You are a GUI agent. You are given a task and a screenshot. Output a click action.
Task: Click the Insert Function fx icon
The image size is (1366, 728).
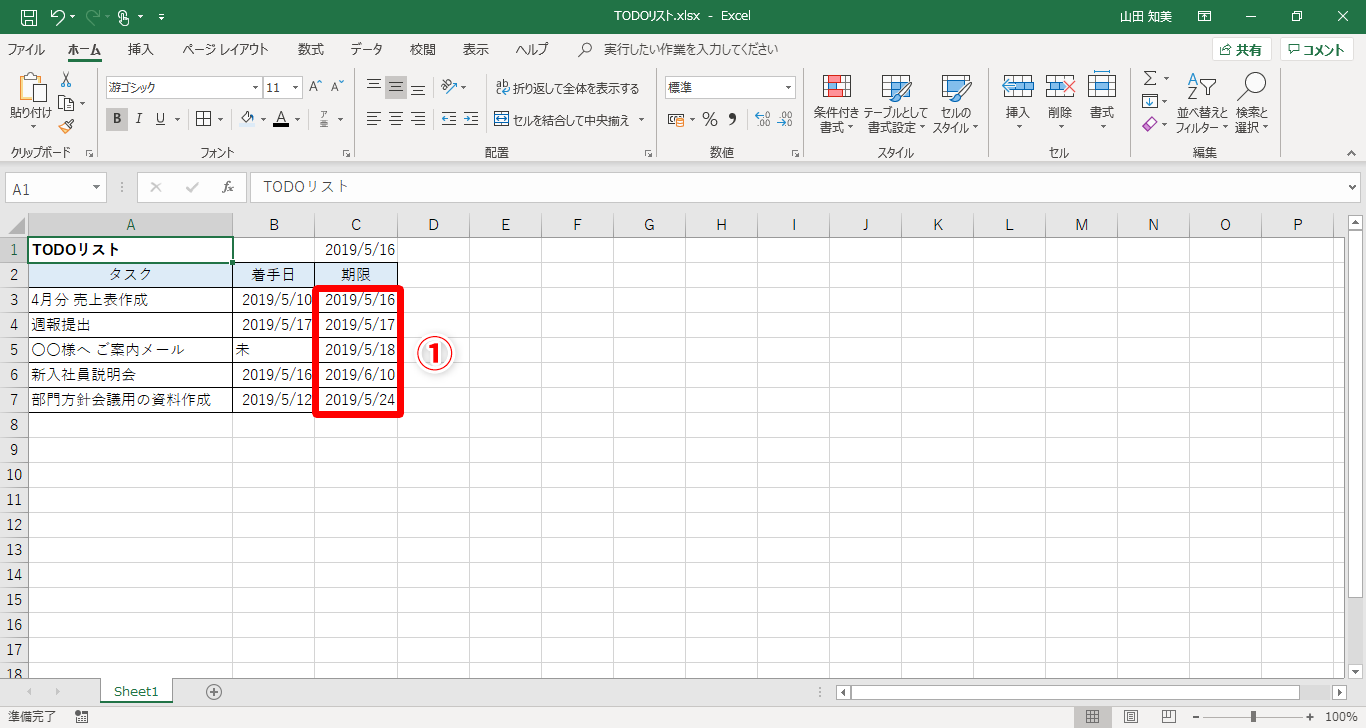(x=228, y=187)
